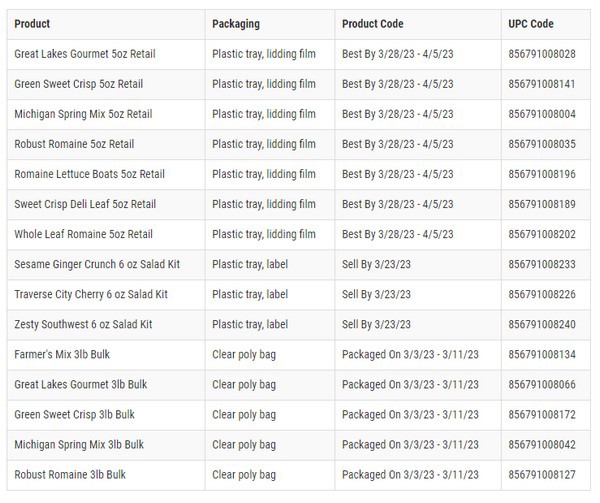
Task: Select UPC code 856791008233
Action: pyautogui.click(x=542, y=264)
